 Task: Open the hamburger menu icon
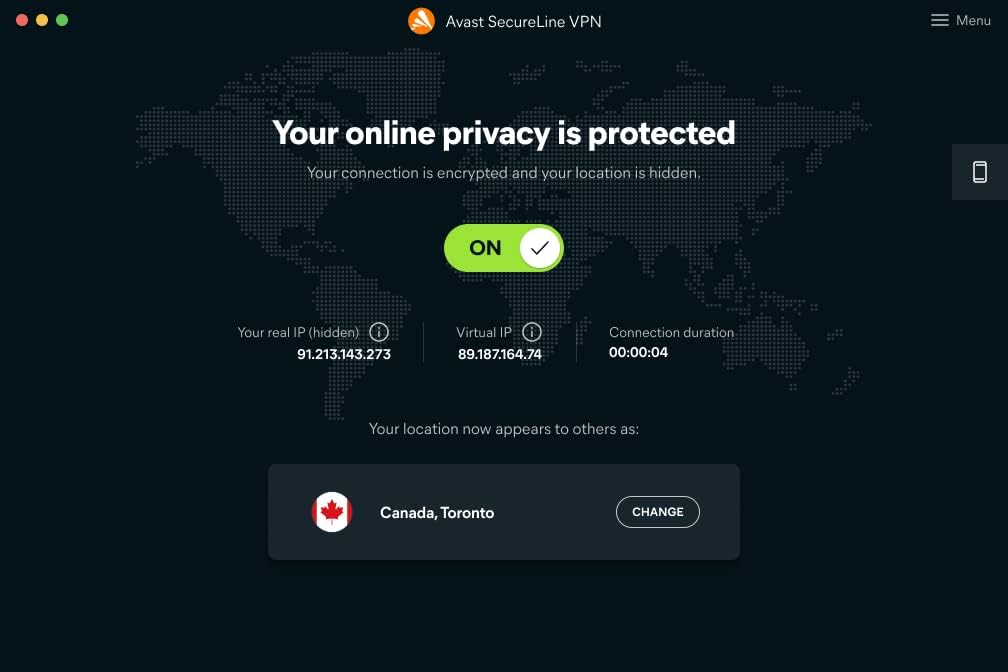click(939, 21)
